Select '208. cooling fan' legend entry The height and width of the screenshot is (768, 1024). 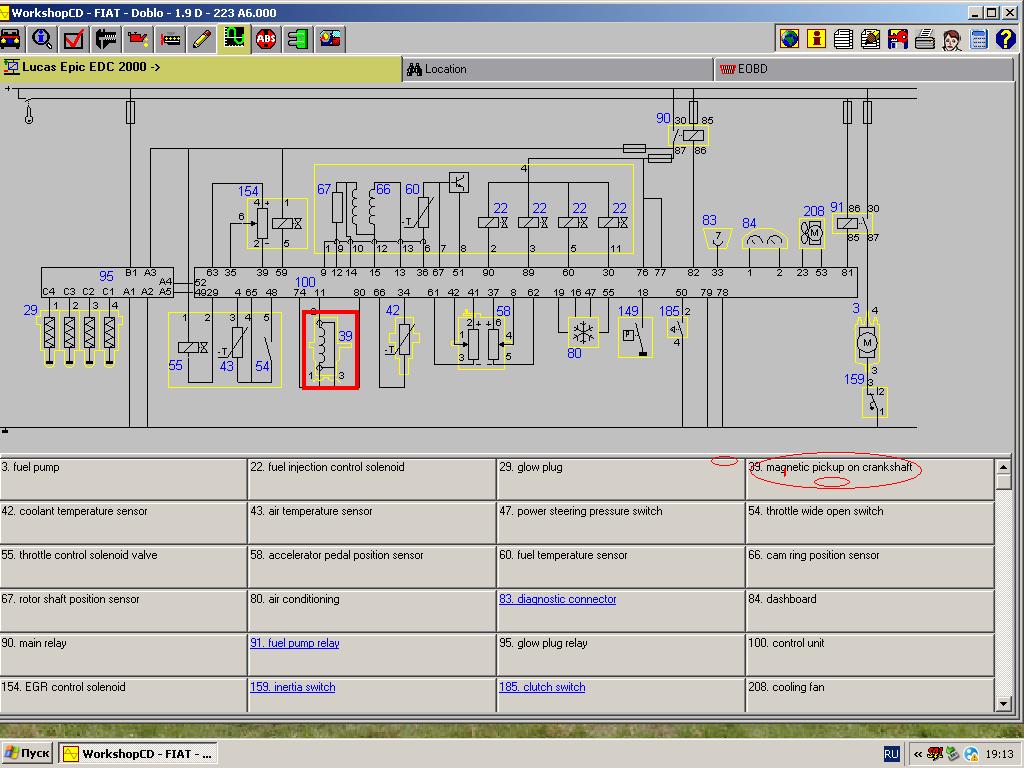(870, 698)
